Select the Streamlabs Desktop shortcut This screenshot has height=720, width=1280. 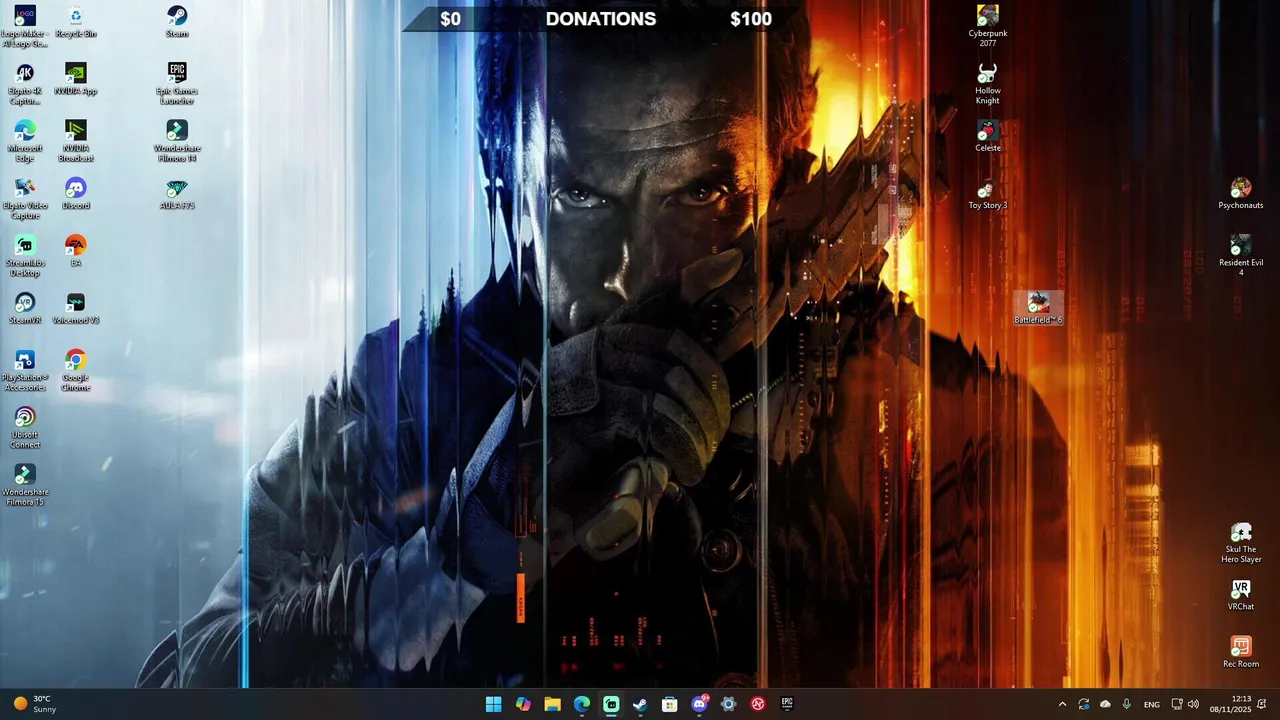click(25, 255)
